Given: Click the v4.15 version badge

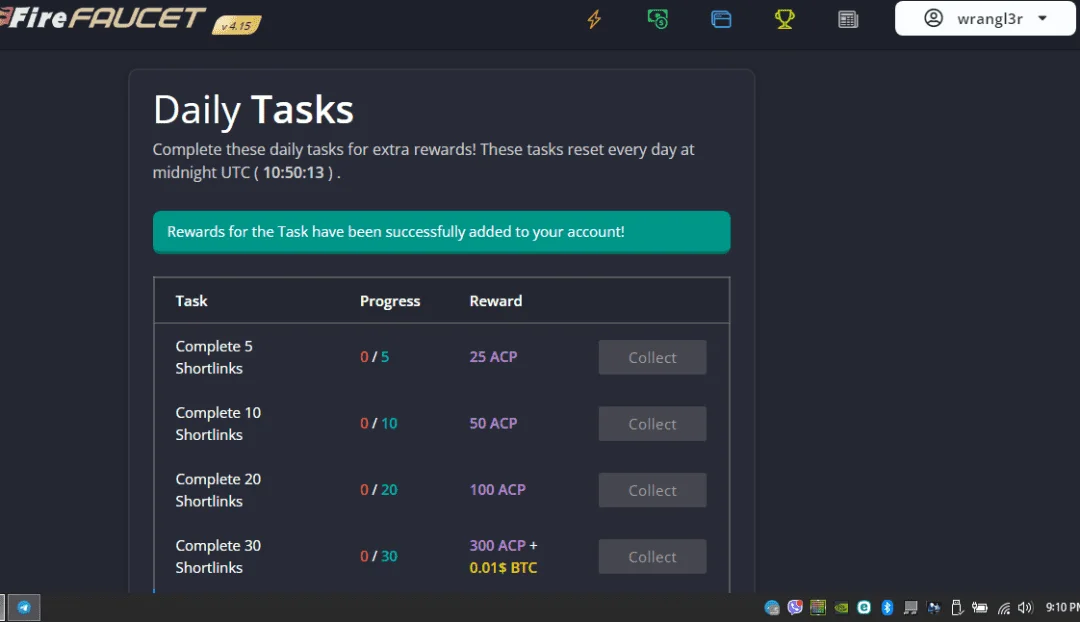Looking at the screenshot, I should (x=236, y=25).
